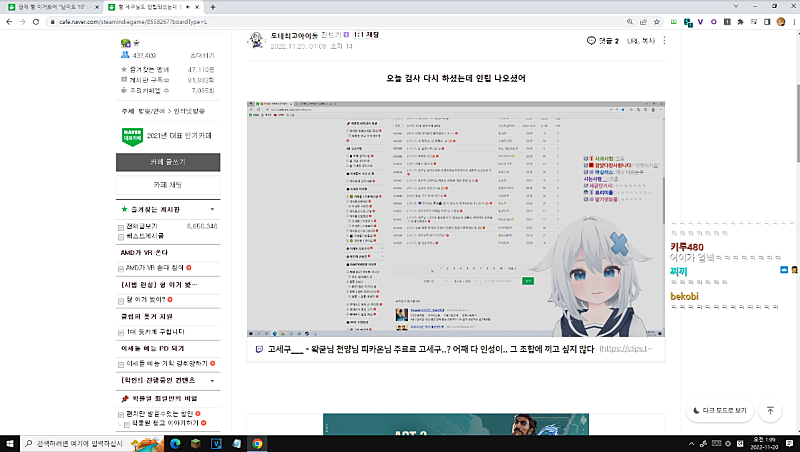Open the taskbar clock and date
The image size is (800, 452).
[x=764, y=443]
